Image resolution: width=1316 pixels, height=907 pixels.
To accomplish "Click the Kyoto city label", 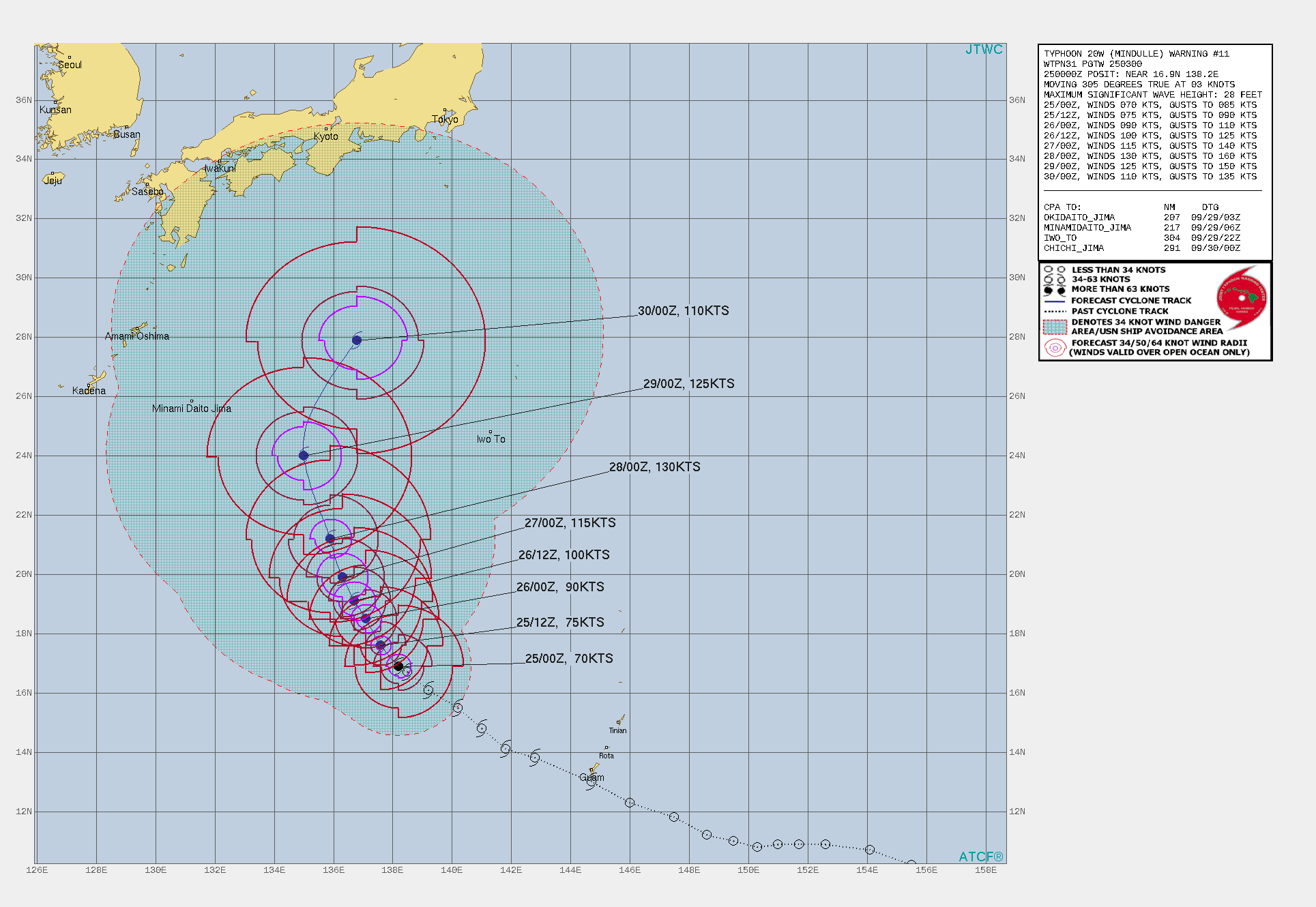I will [326, 136].
